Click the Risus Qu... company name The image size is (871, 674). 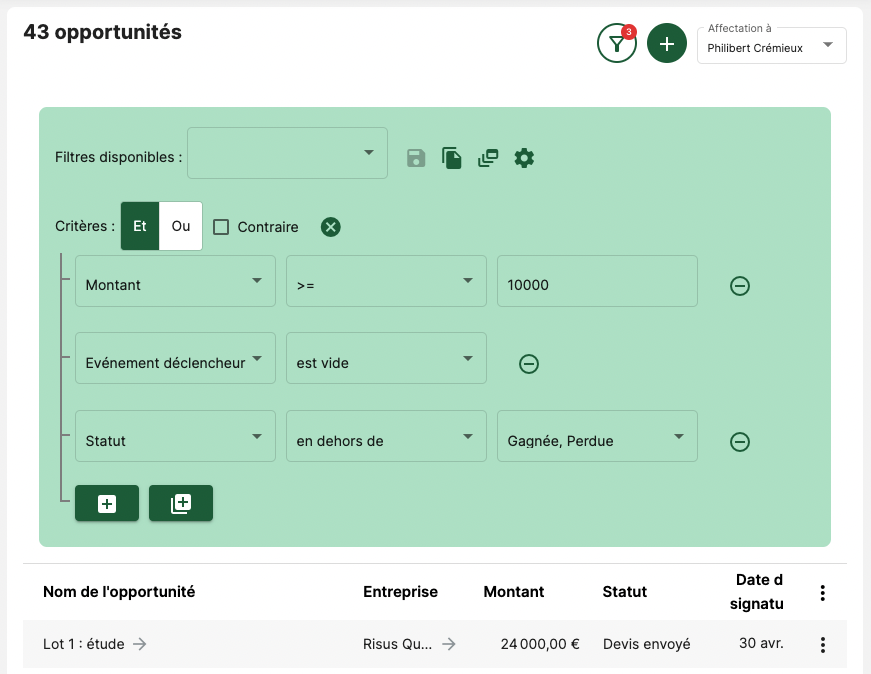click(x=397, y=644)
